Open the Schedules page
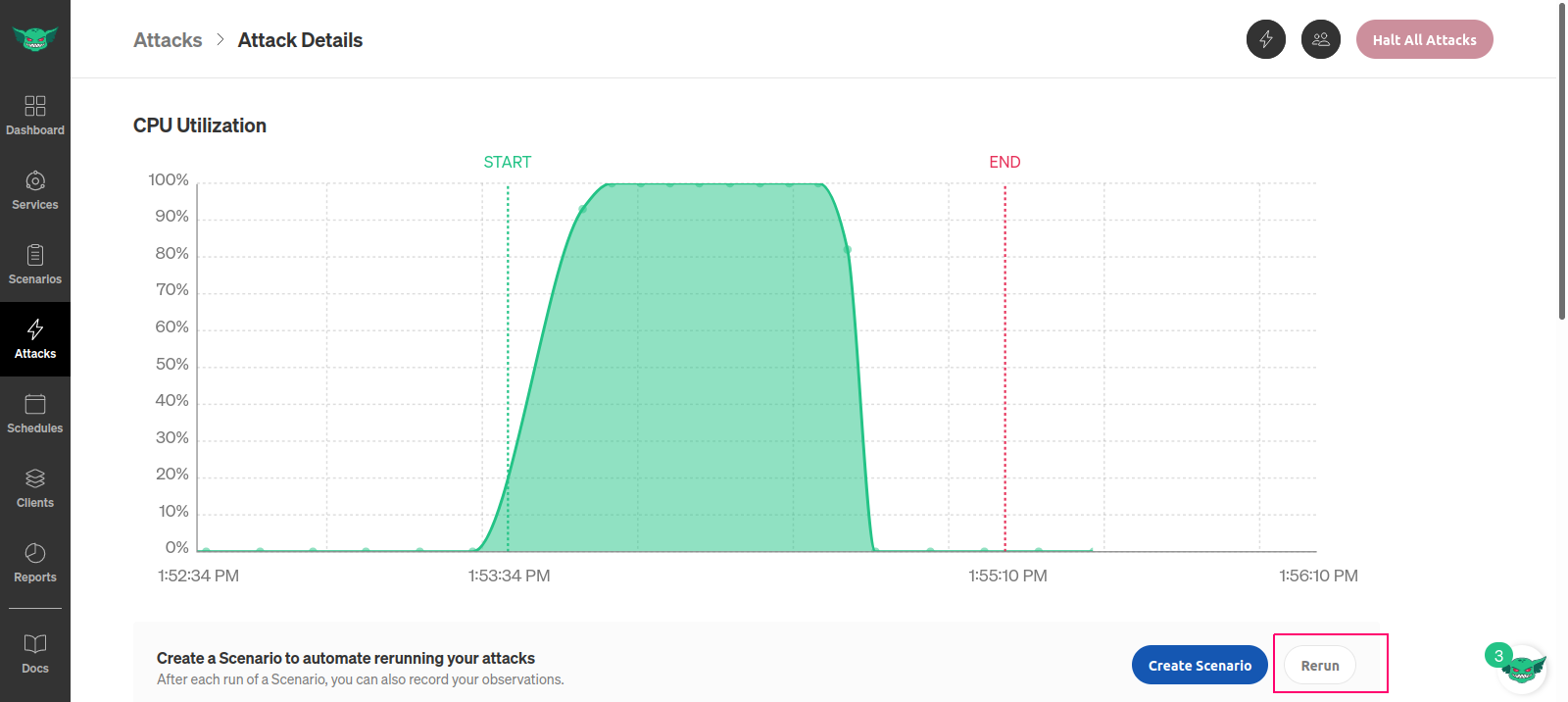 point(35,414)
